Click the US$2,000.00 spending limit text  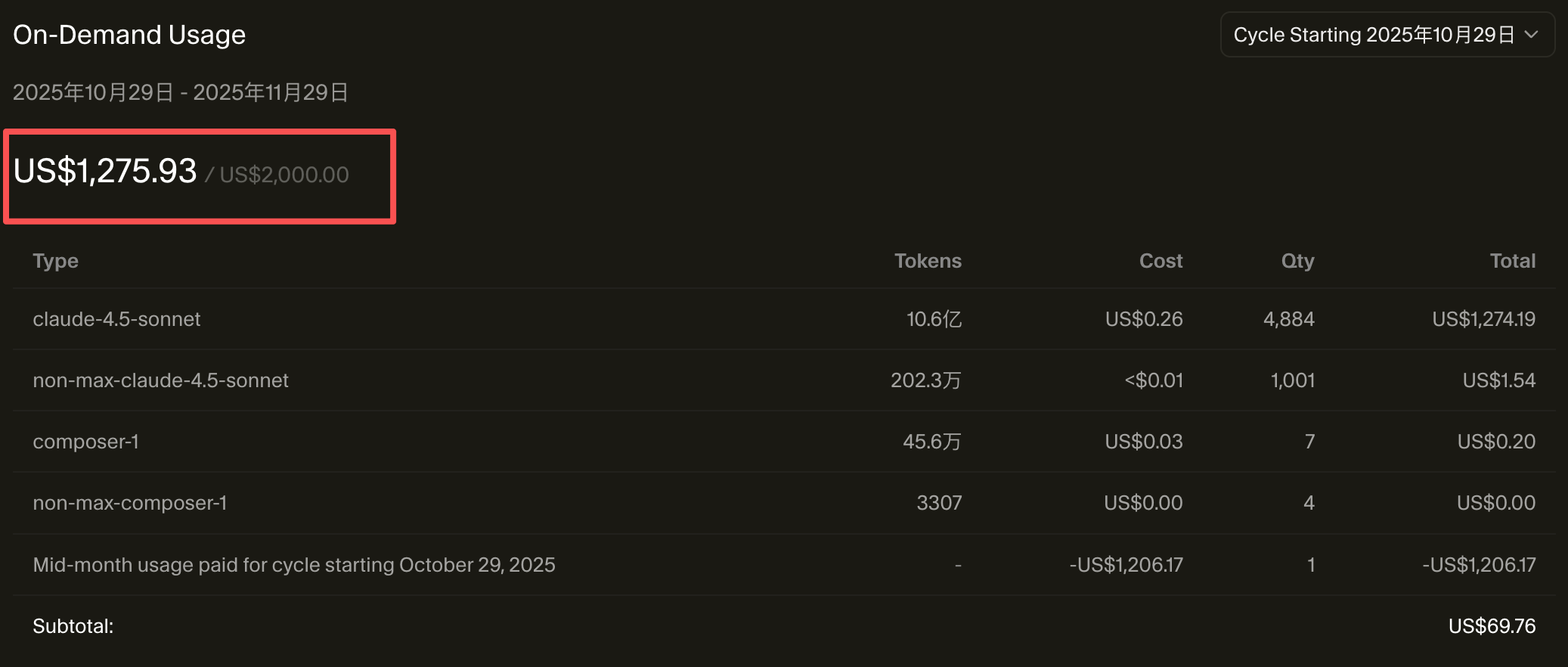[x=284, y=175]
